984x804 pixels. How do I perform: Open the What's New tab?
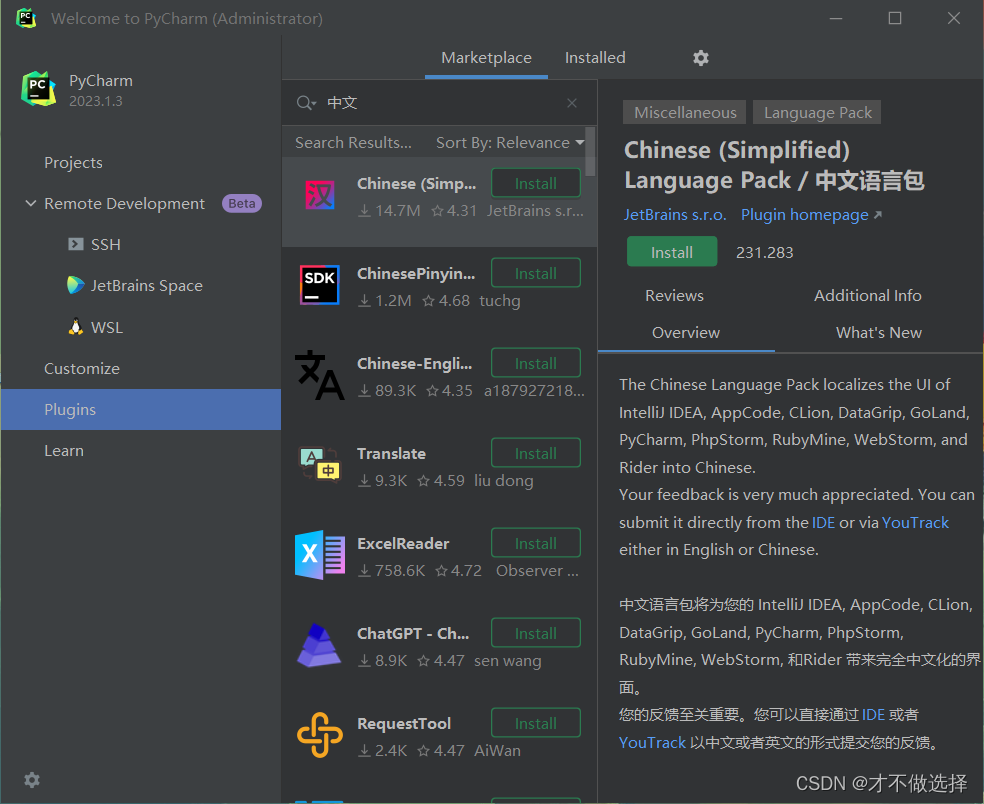879,333
